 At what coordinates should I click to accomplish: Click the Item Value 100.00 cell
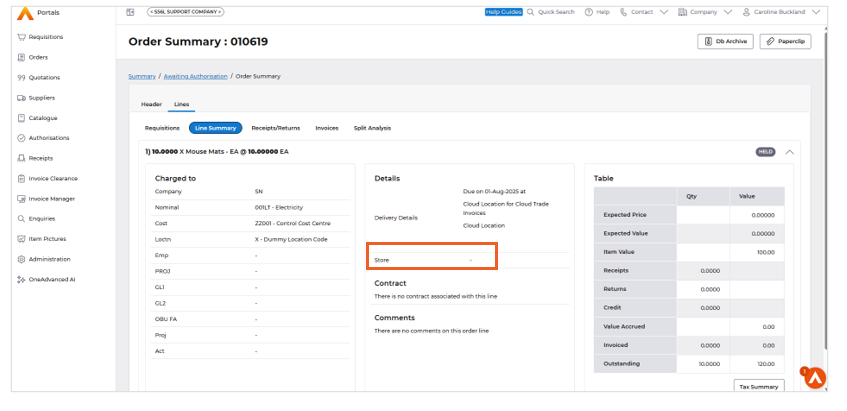tap(757, 252)
